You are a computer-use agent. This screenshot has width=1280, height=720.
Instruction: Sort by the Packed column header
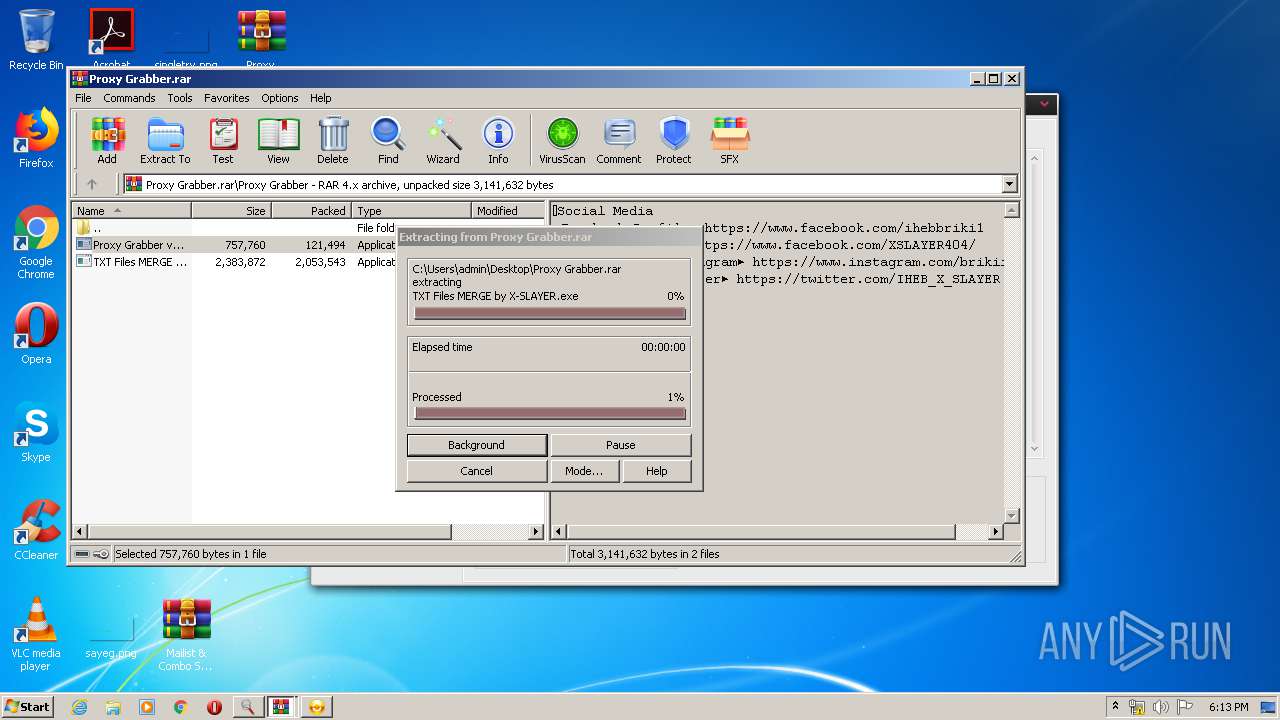pos(311,211)
